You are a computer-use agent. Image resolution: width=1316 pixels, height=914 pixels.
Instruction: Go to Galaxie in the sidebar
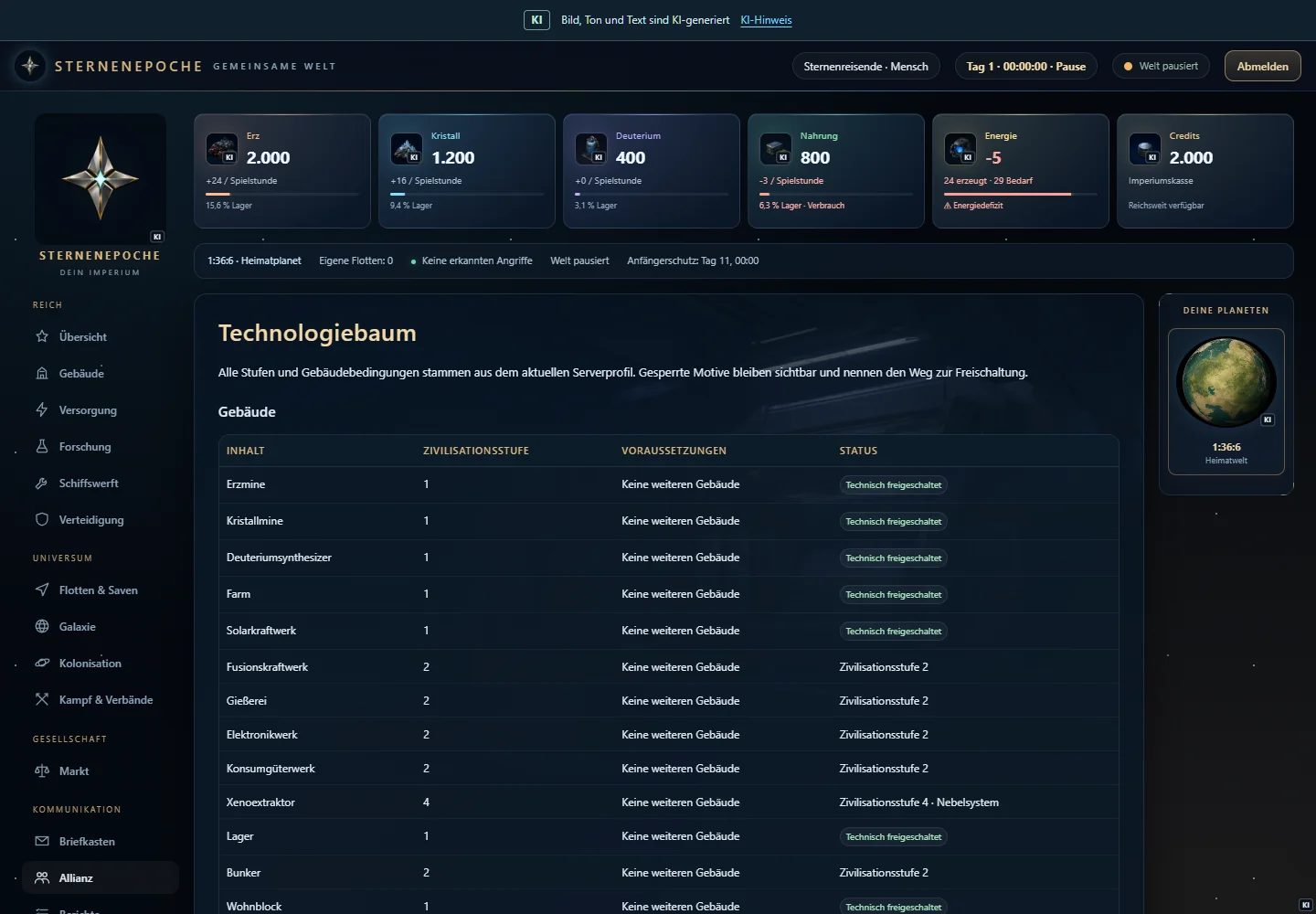[x=101, y=626]
